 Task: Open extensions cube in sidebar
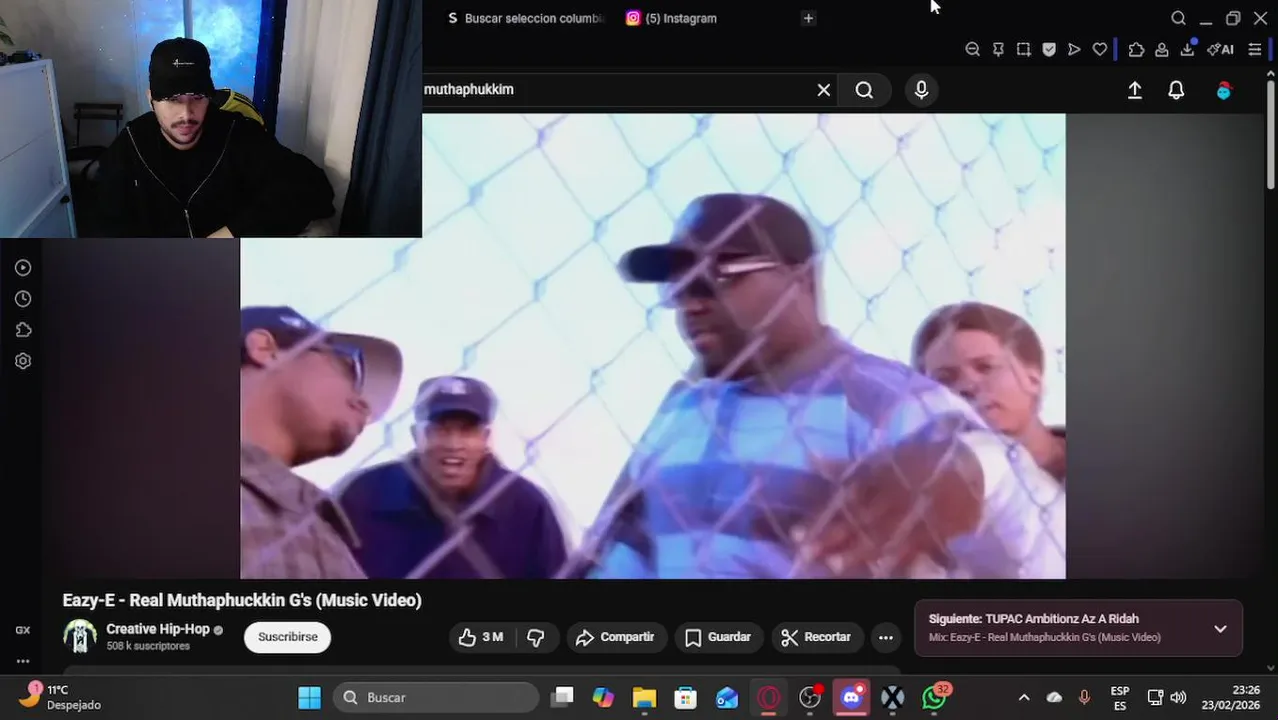coord(23,330)
